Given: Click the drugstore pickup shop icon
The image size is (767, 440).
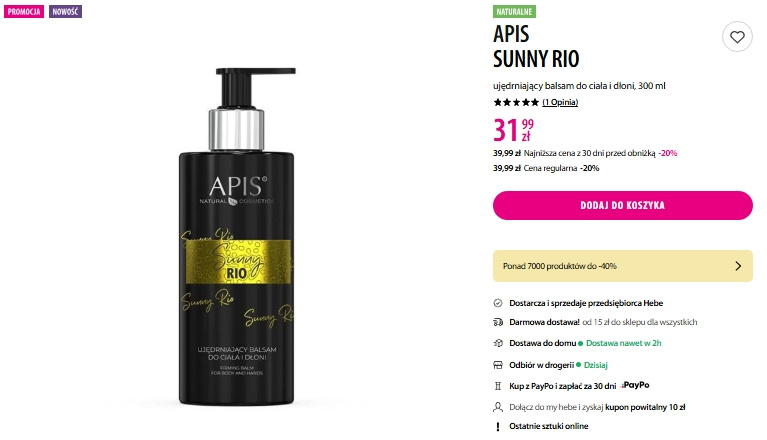Looking at the screenshot, I should [x=497, y=365].
